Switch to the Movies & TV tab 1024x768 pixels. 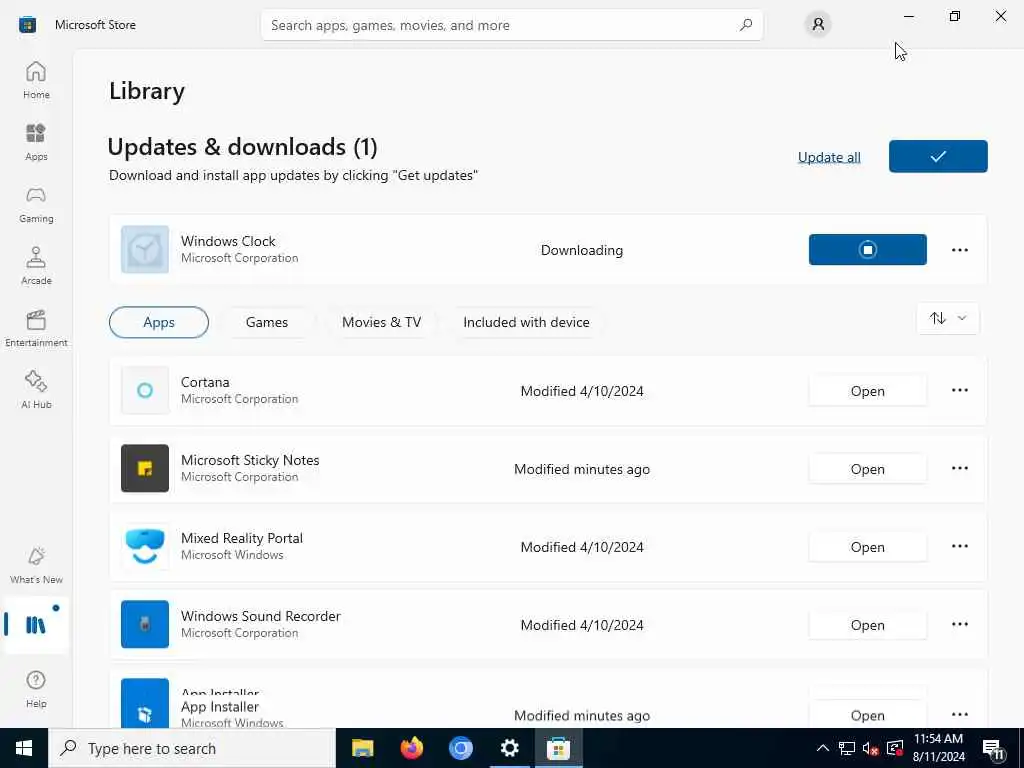click(381, 322)
